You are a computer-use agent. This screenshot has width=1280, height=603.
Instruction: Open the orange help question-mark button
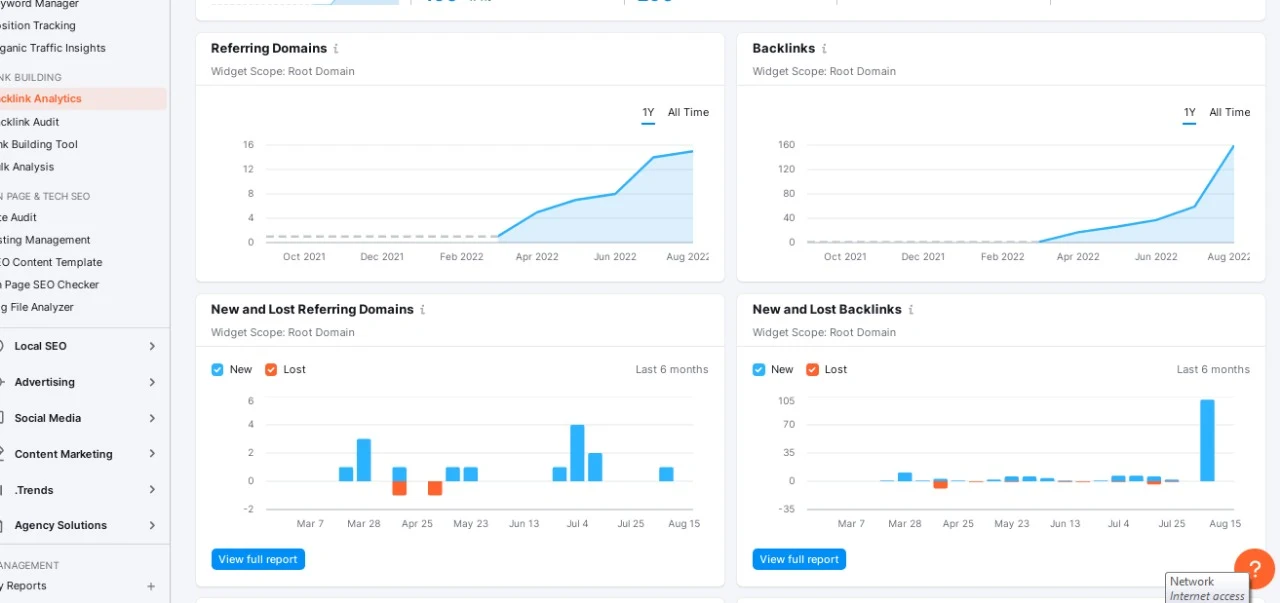click(x=1254, y=568)
